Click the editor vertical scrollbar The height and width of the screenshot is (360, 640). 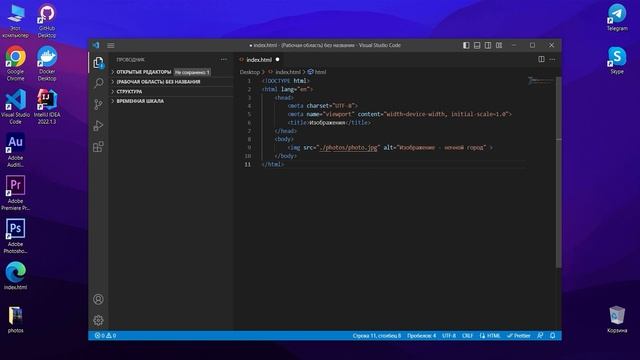(x=558, y=171)
